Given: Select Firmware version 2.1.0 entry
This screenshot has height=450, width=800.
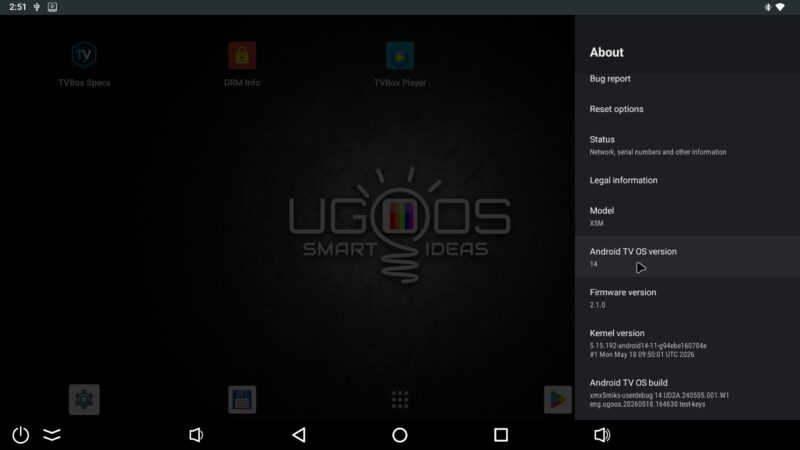Looking at the screenshot, I should [687, 297].
